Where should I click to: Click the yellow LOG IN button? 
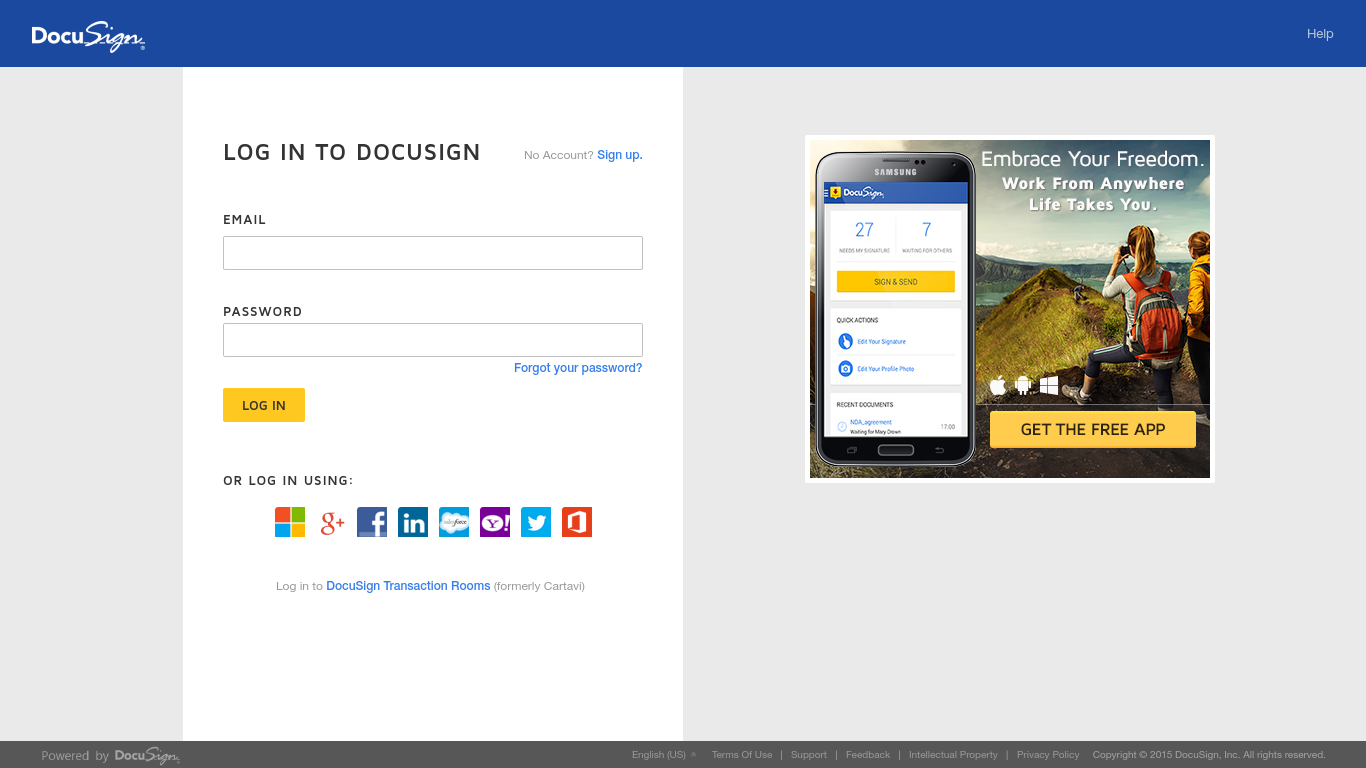264,405
